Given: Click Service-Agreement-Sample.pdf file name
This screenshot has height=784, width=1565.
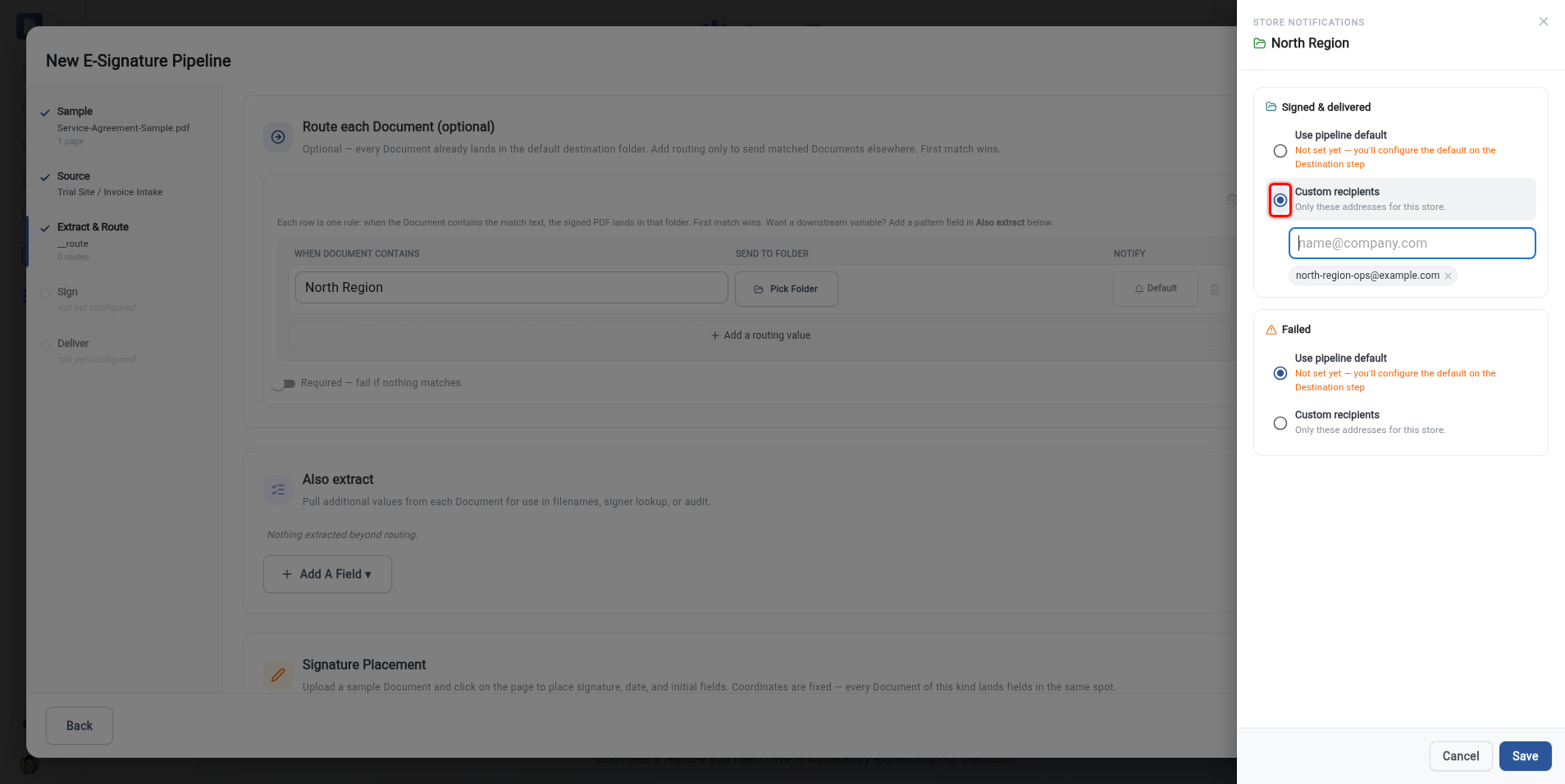Looking at the screenshot, I should tap(123, 128).
